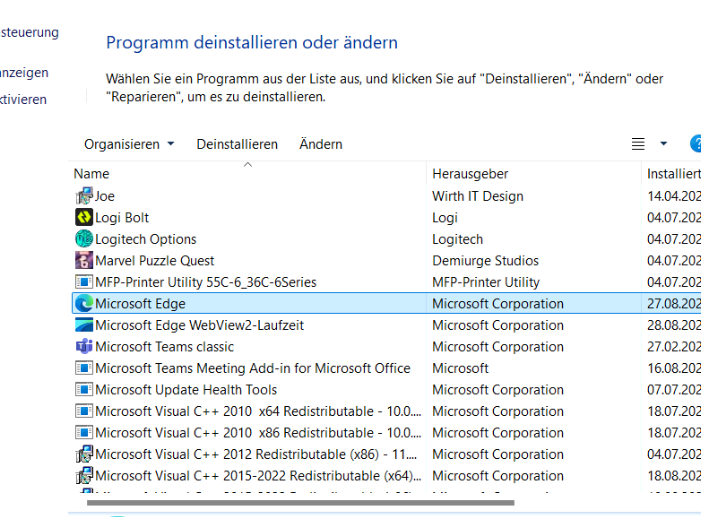This screenshot has width=701, height=517.
Task: Click the Marvel Puzzle Quest icon
Action: click(x=84, y=261)
